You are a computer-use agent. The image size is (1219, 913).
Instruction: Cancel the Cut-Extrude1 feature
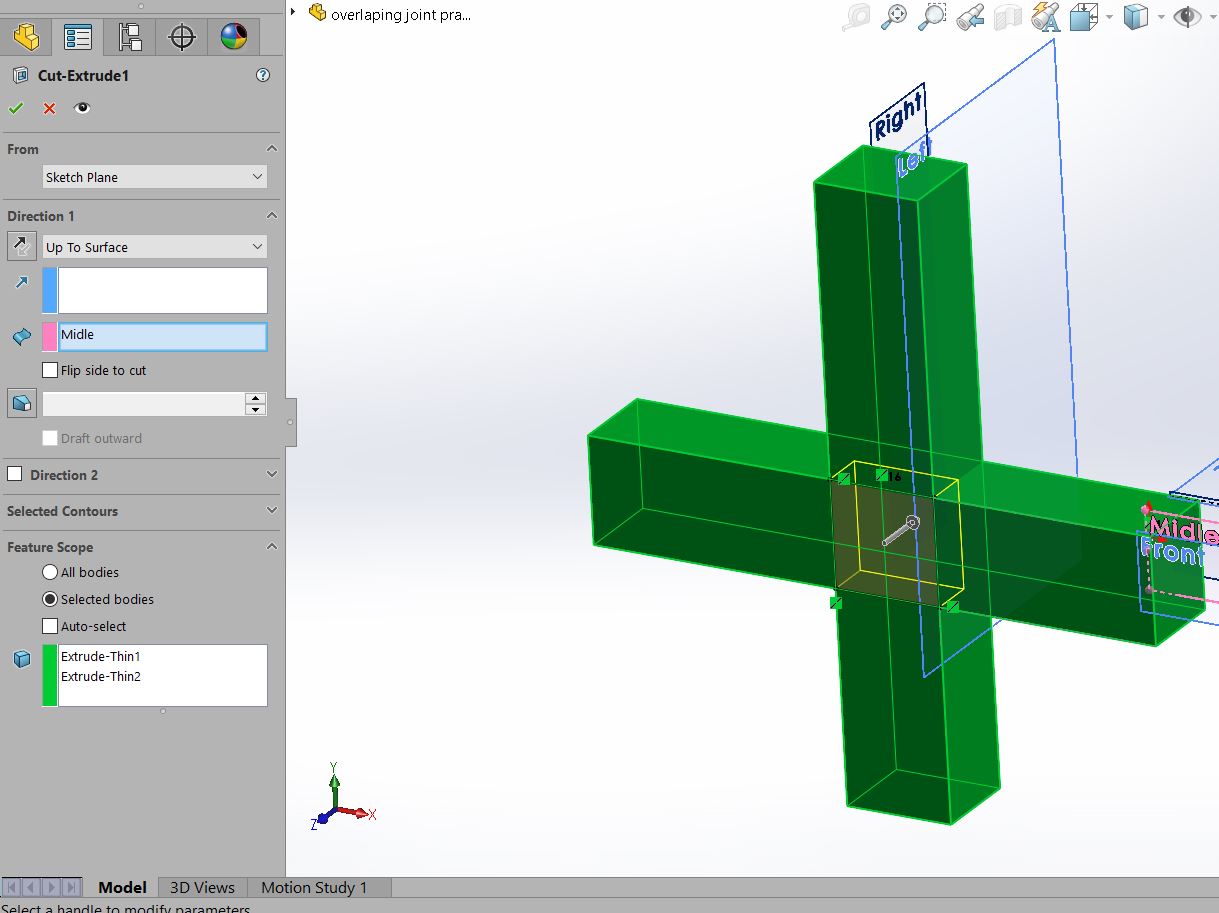(48, 108)
